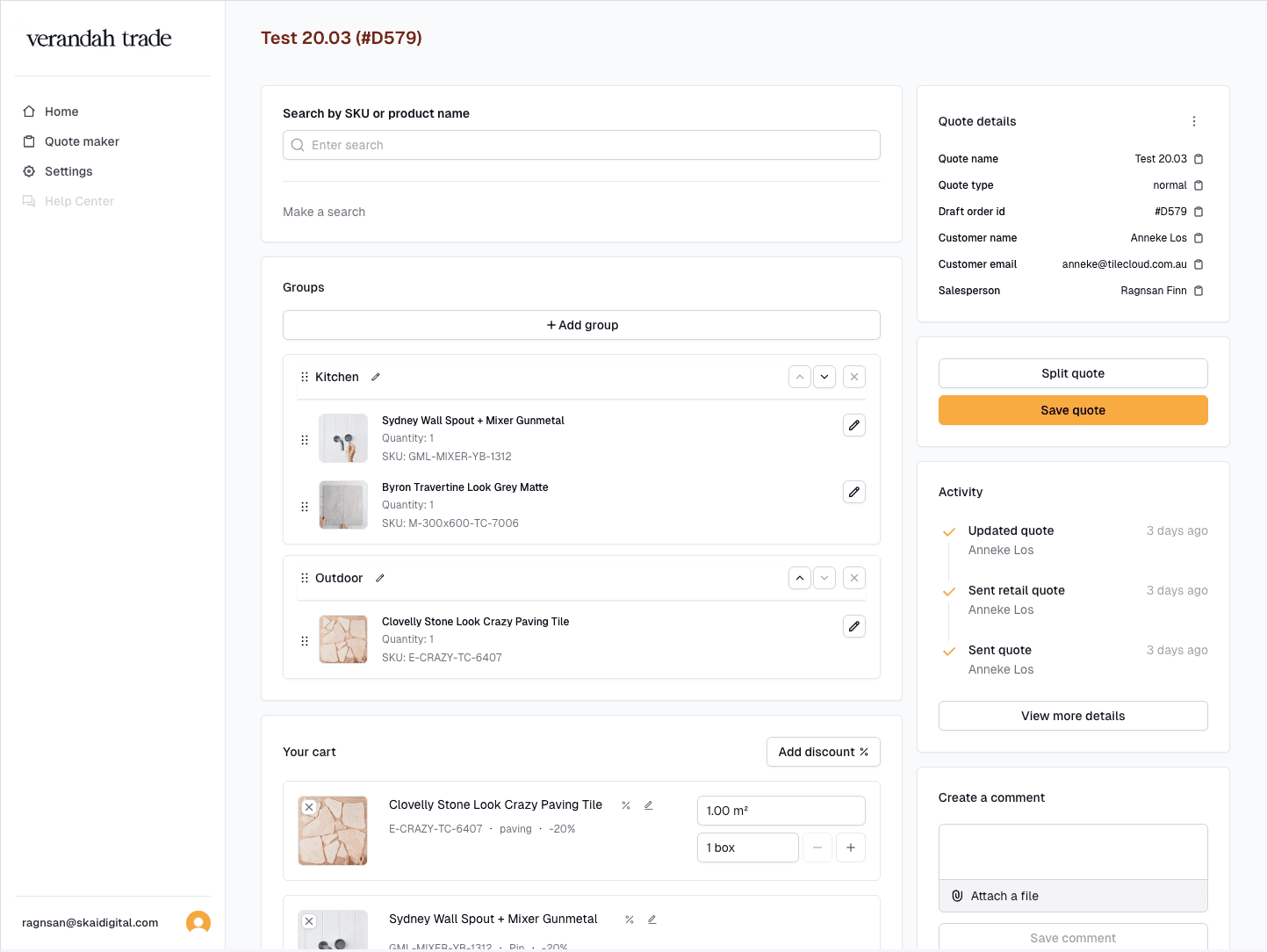Increase box quantity for Clovelly tile

[x=851, y=847]
